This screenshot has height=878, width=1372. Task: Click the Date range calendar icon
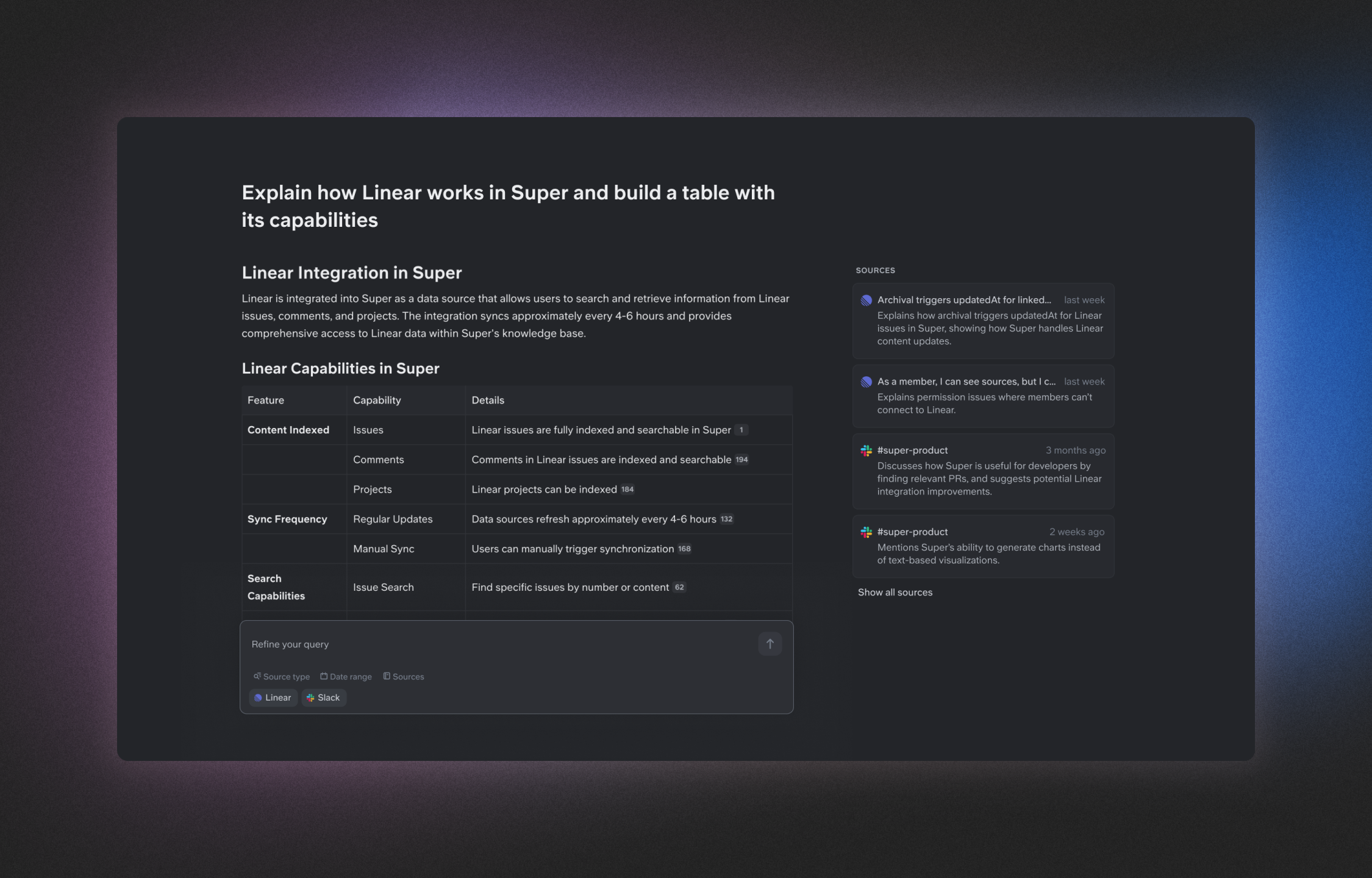tap(324, 676)
